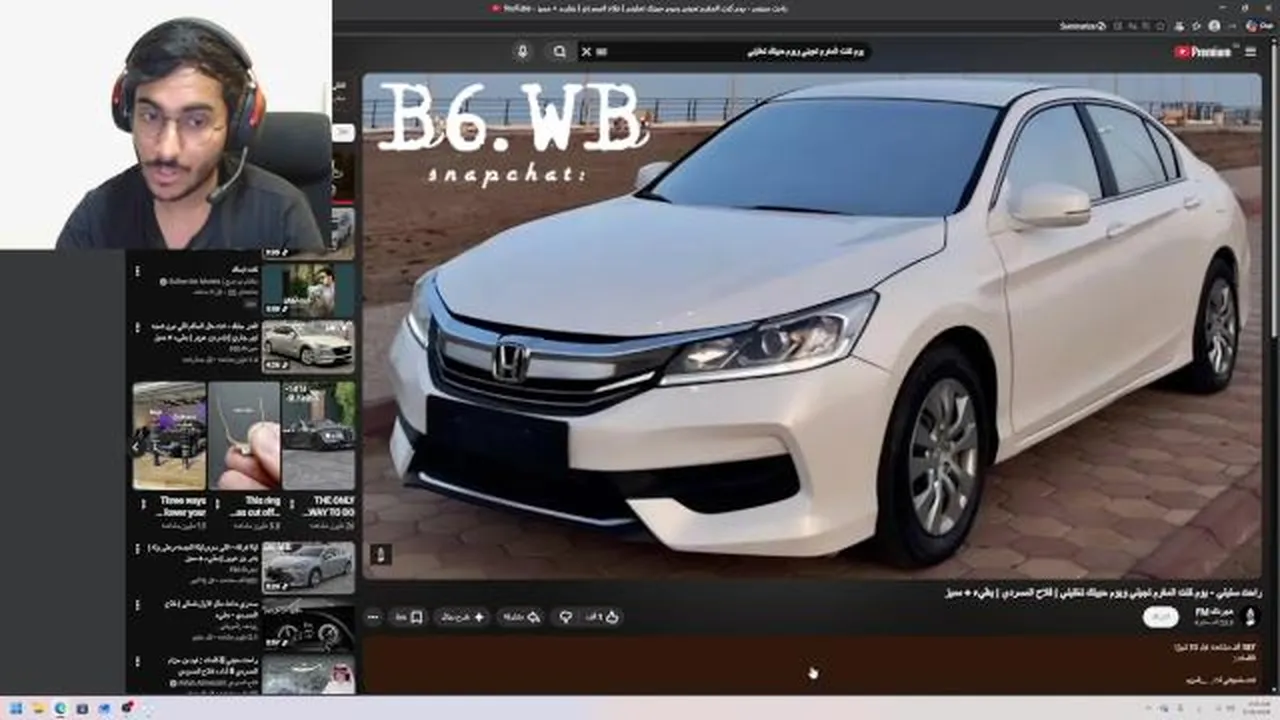Open the 'Three ways' Shorts thumbnail
This screenshot has height=720, width=1280.
click(169, 436)
